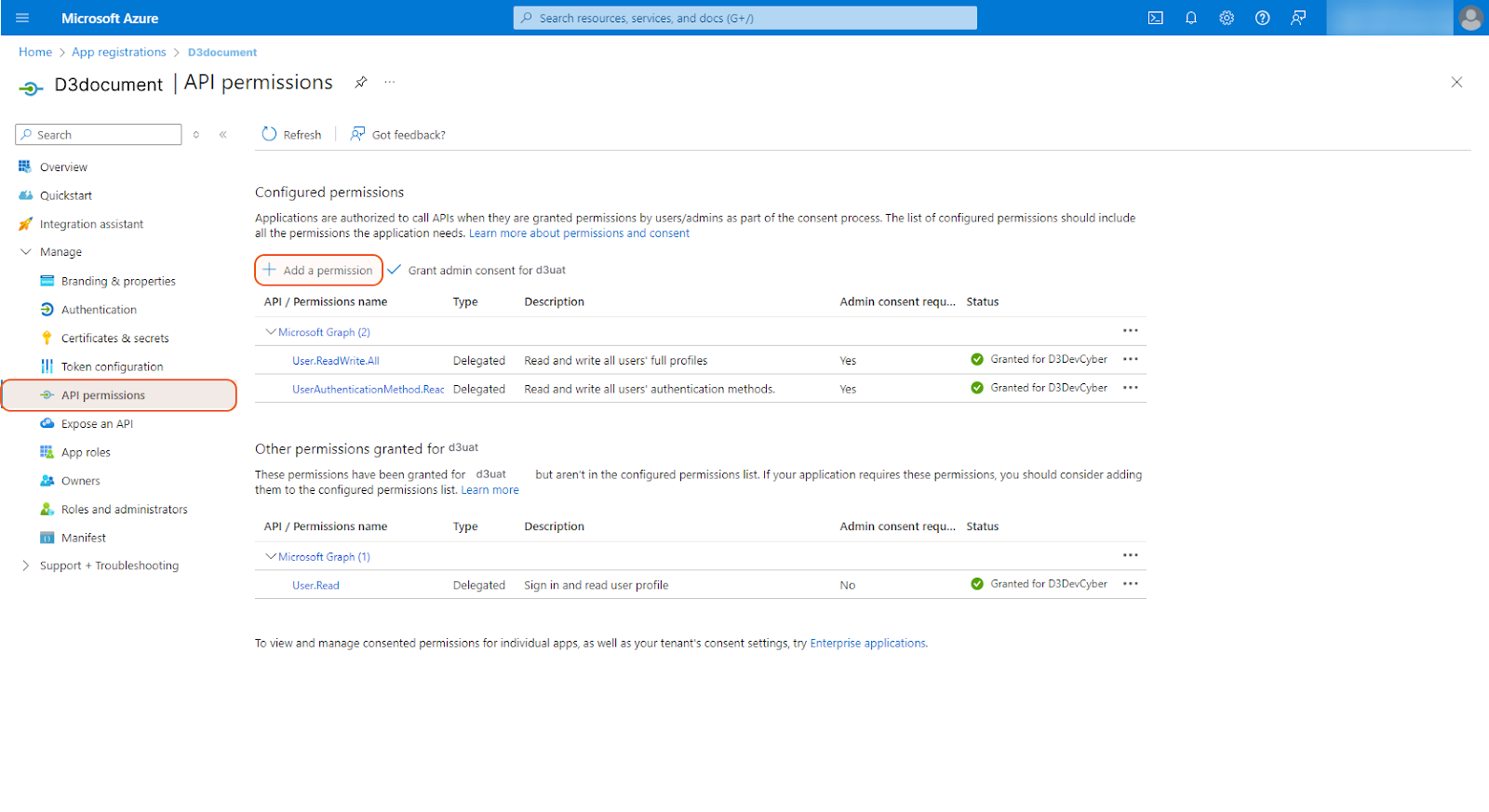Open the notifications bell
This screenshot has height=812, width=1489.
click(x=1190, y=18)
